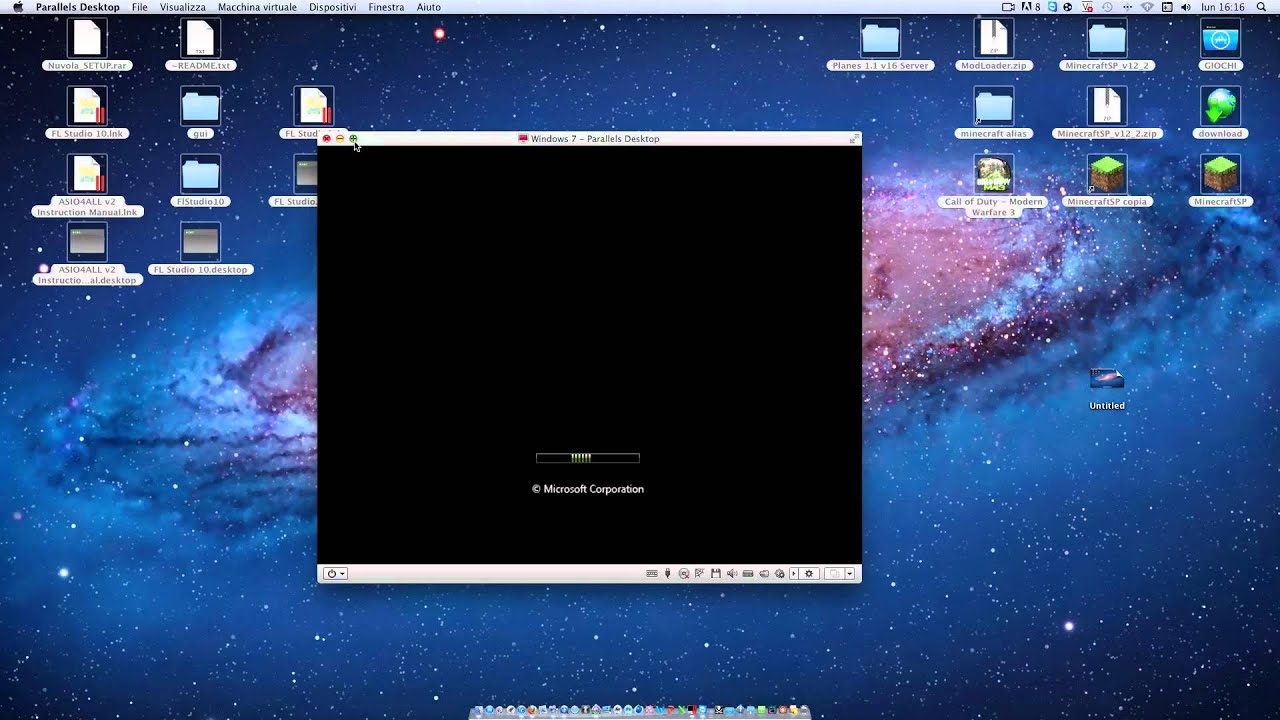Click the hard disk icon in Parallels status bar
This screenshot has height=720, width=1280.
(x=748, y=574)
